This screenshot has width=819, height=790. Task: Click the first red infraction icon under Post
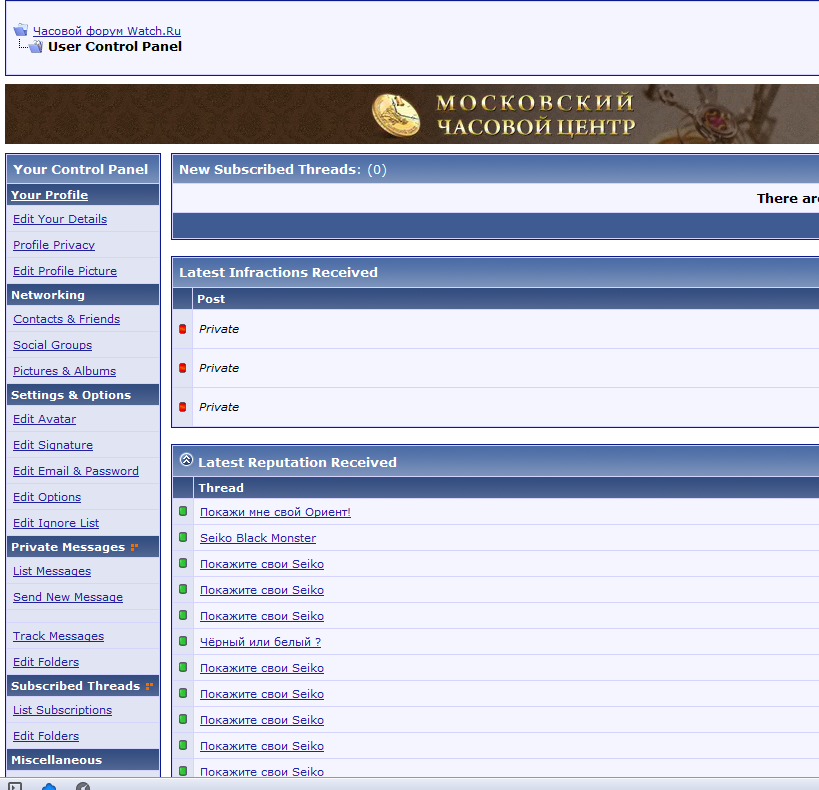[182, 329]
